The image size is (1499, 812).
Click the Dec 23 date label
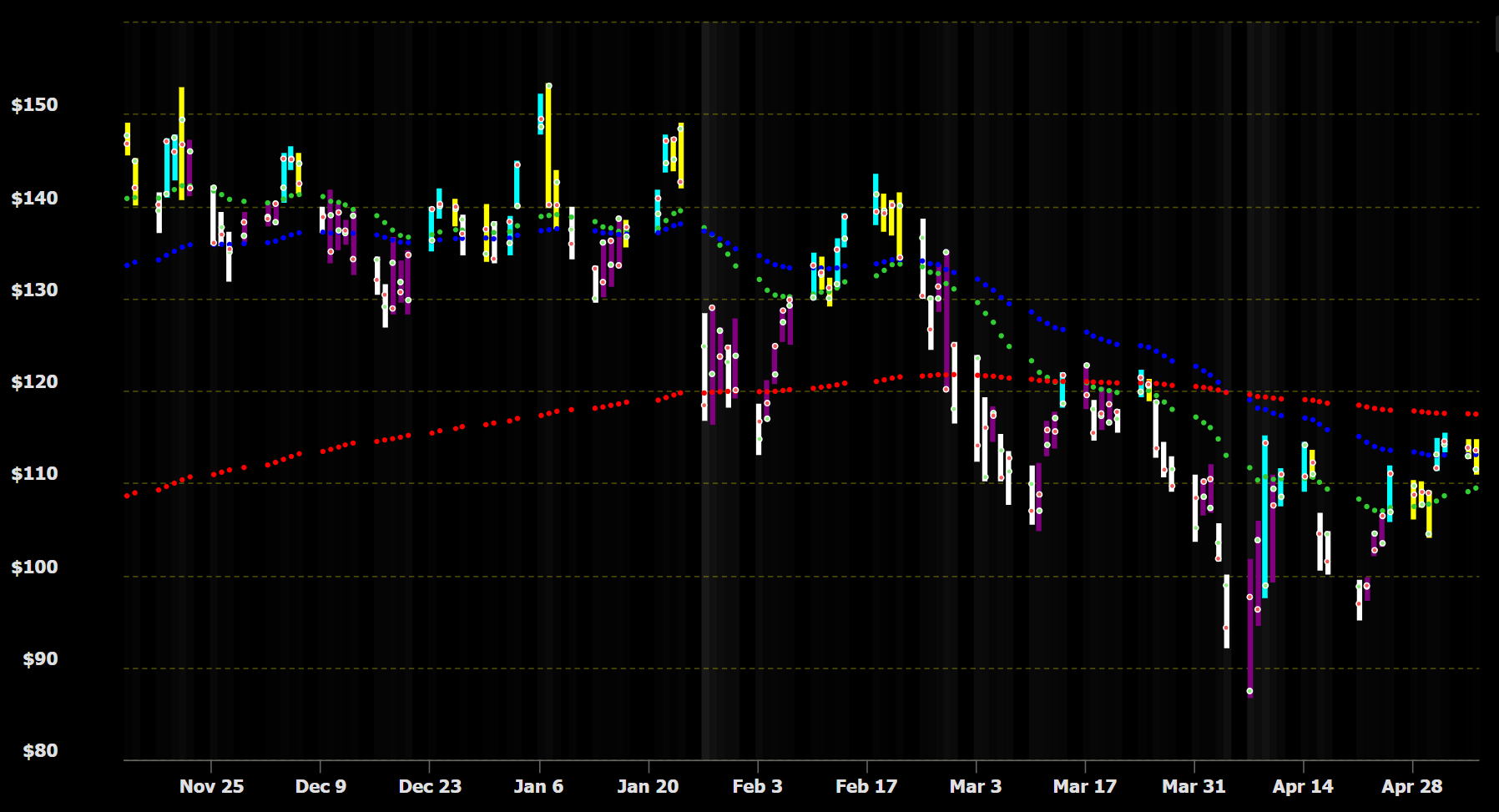point(430,786)
